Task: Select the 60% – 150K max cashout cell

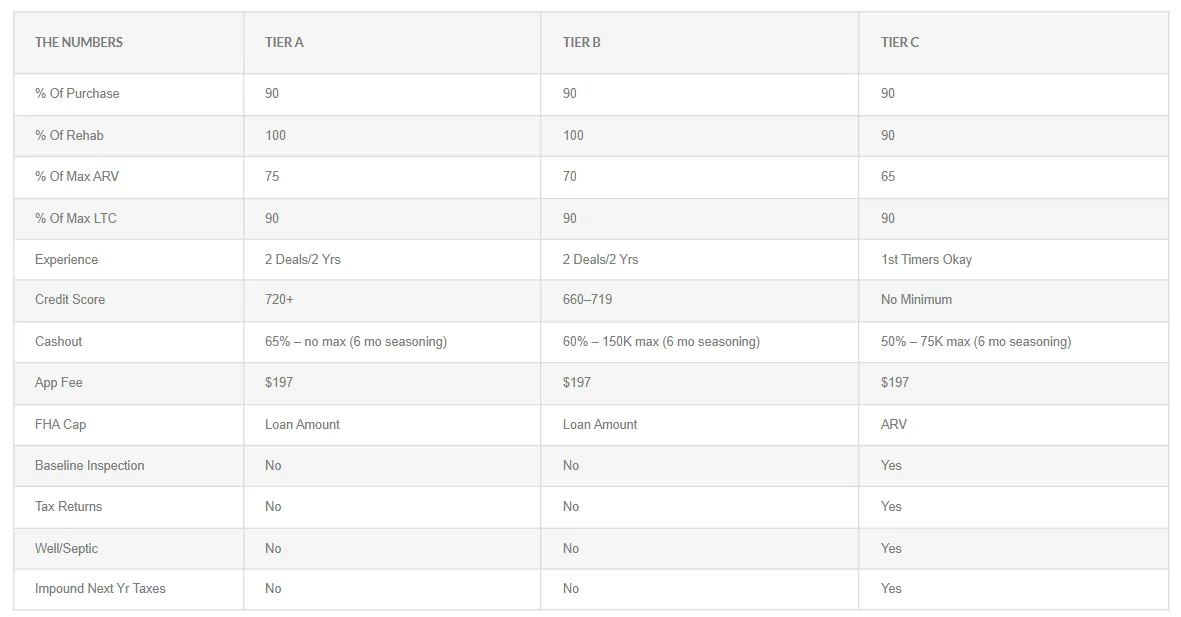Action: coord(661,342)
